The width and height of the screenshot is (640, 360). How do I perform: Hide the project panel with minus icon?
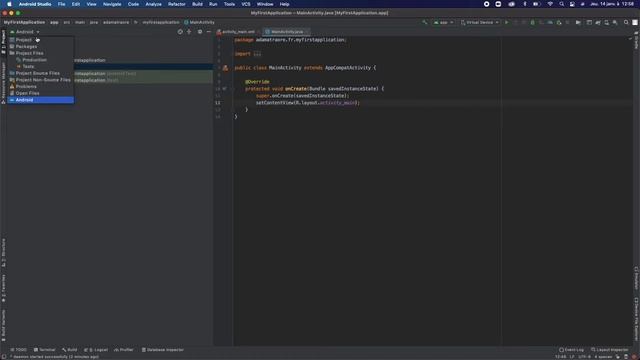(x=209, y=31)
